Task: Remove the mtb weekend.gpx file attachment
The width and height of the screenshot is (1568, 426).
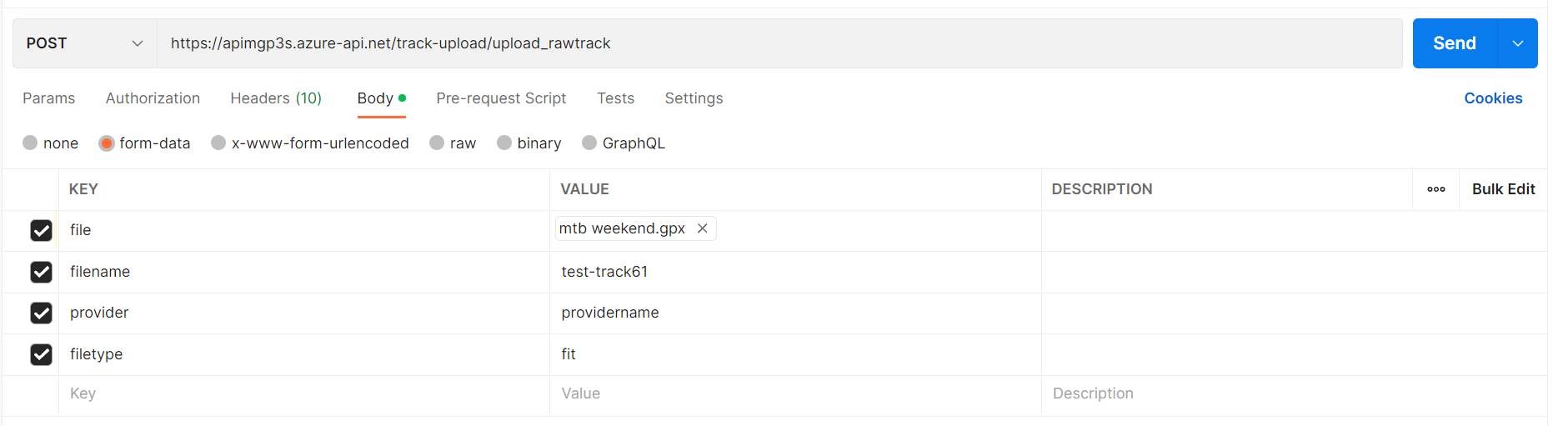Action: 703,228
